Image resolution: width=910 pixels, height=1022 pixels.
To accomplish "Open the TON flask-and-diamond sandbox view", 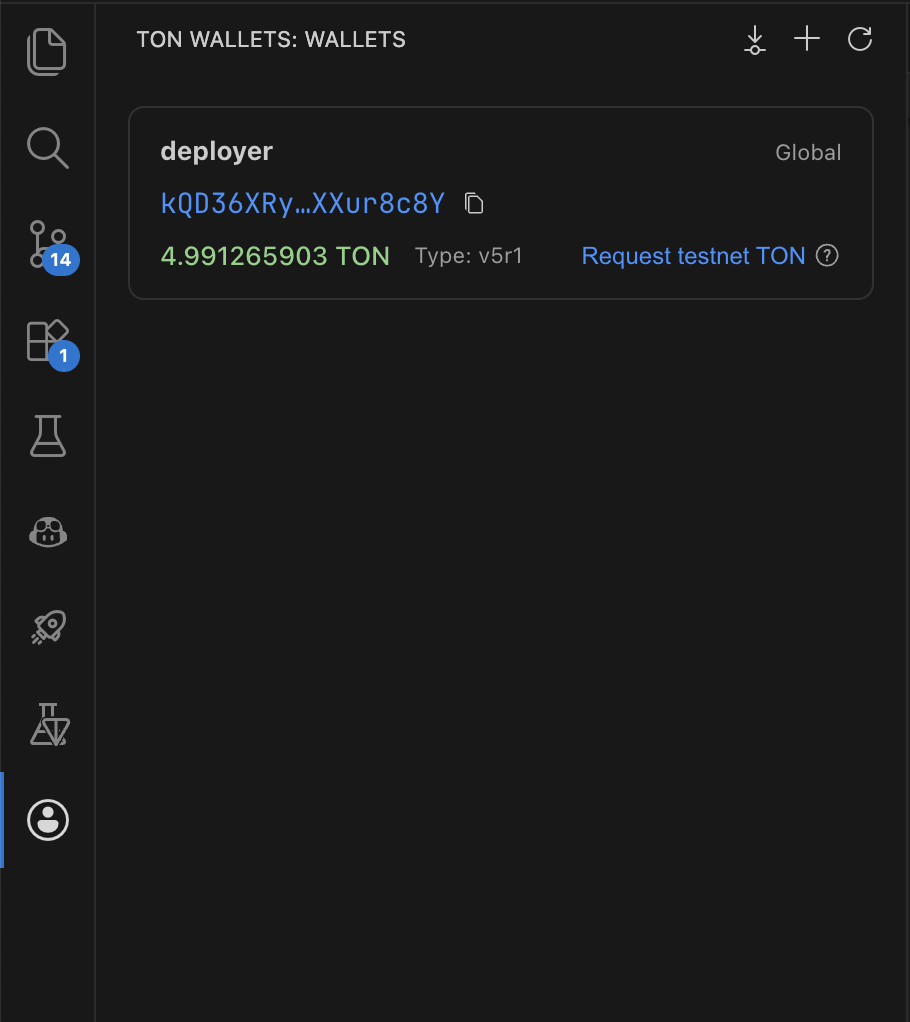I will (x=47, y=724).
